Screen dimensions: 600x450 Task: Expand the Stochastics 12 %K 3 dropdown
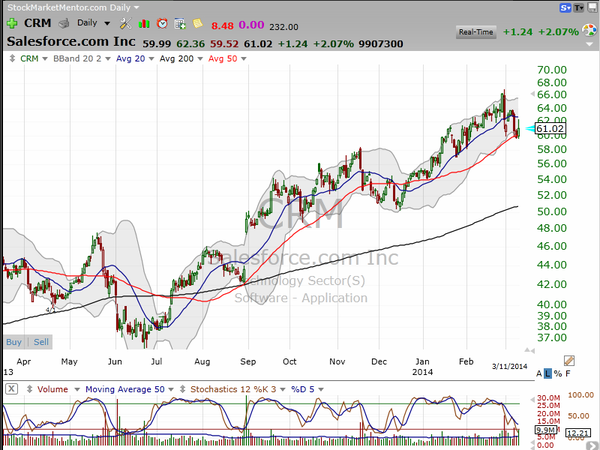(x=282, y=389)
